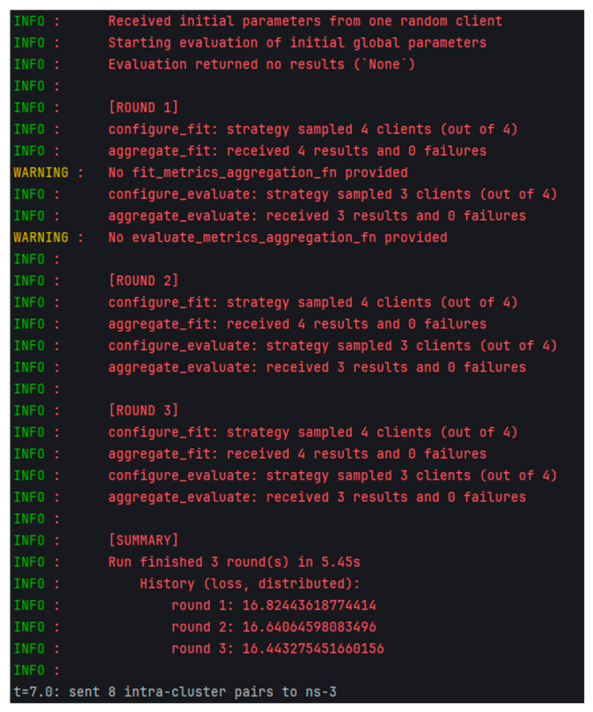Click the round 3 loss value 16.443275451660156

click(313, 648)
